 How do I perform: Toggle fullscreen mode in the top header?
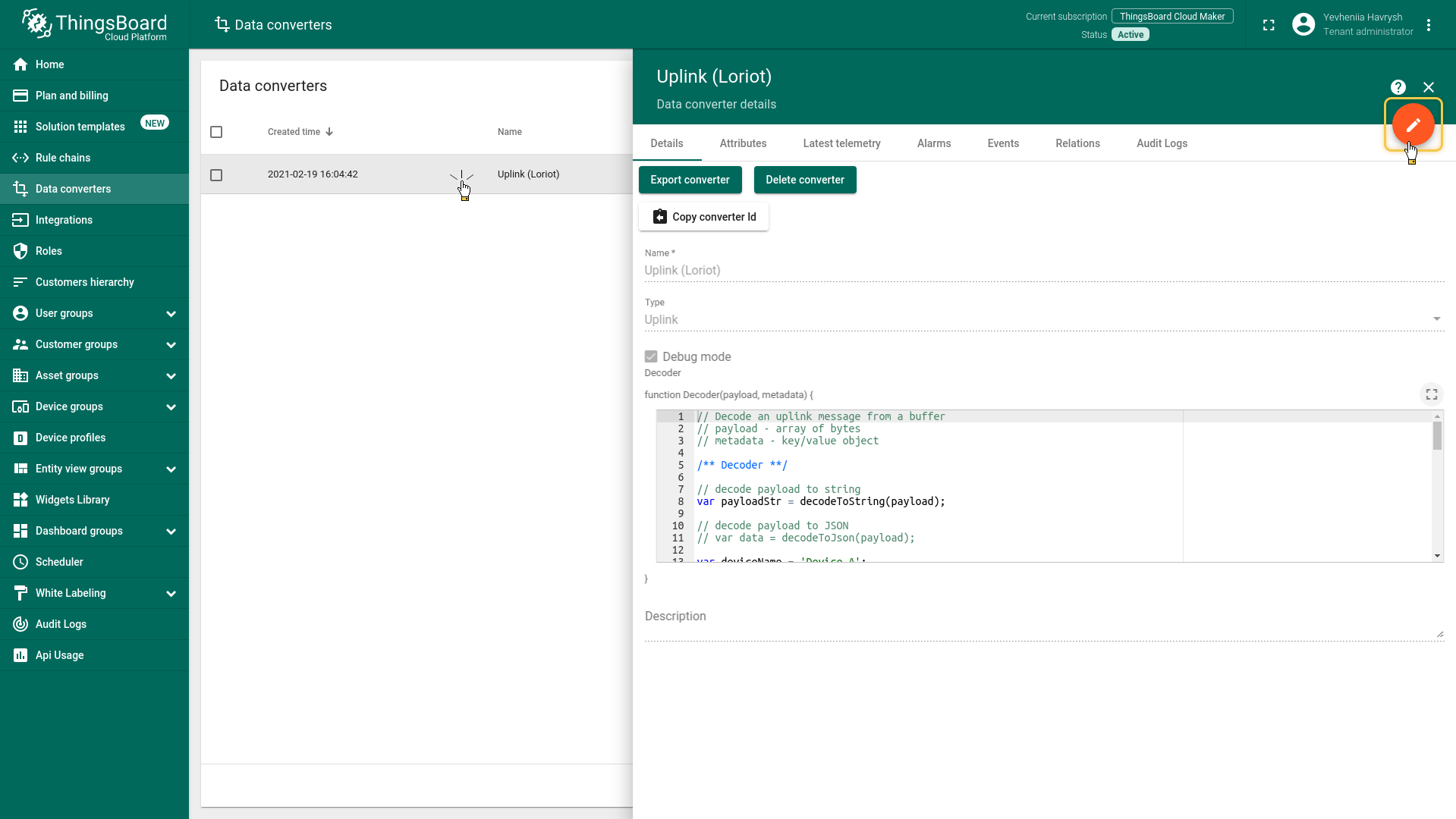click(x=1269, y=25)
